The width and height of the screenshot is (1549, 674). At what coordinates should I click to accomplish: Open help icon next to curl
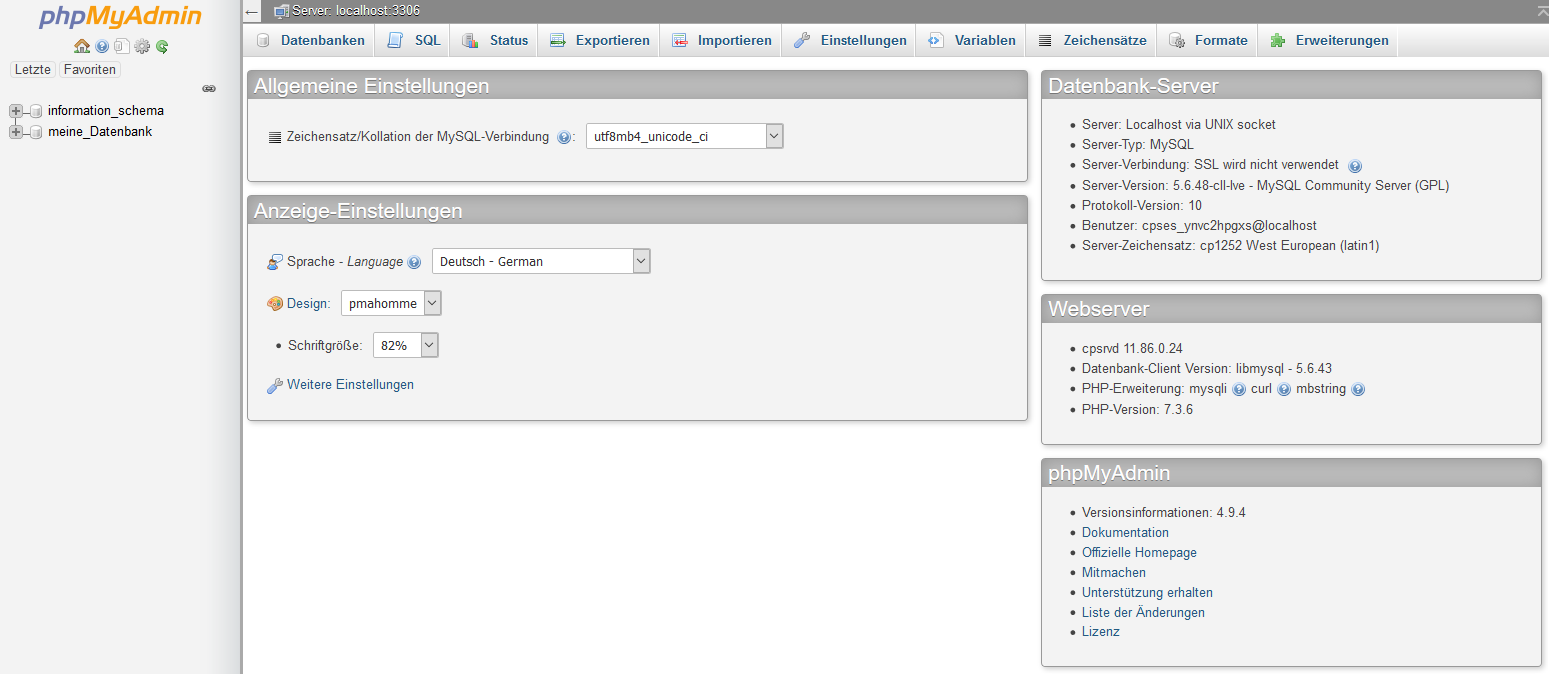[1284, 390]
